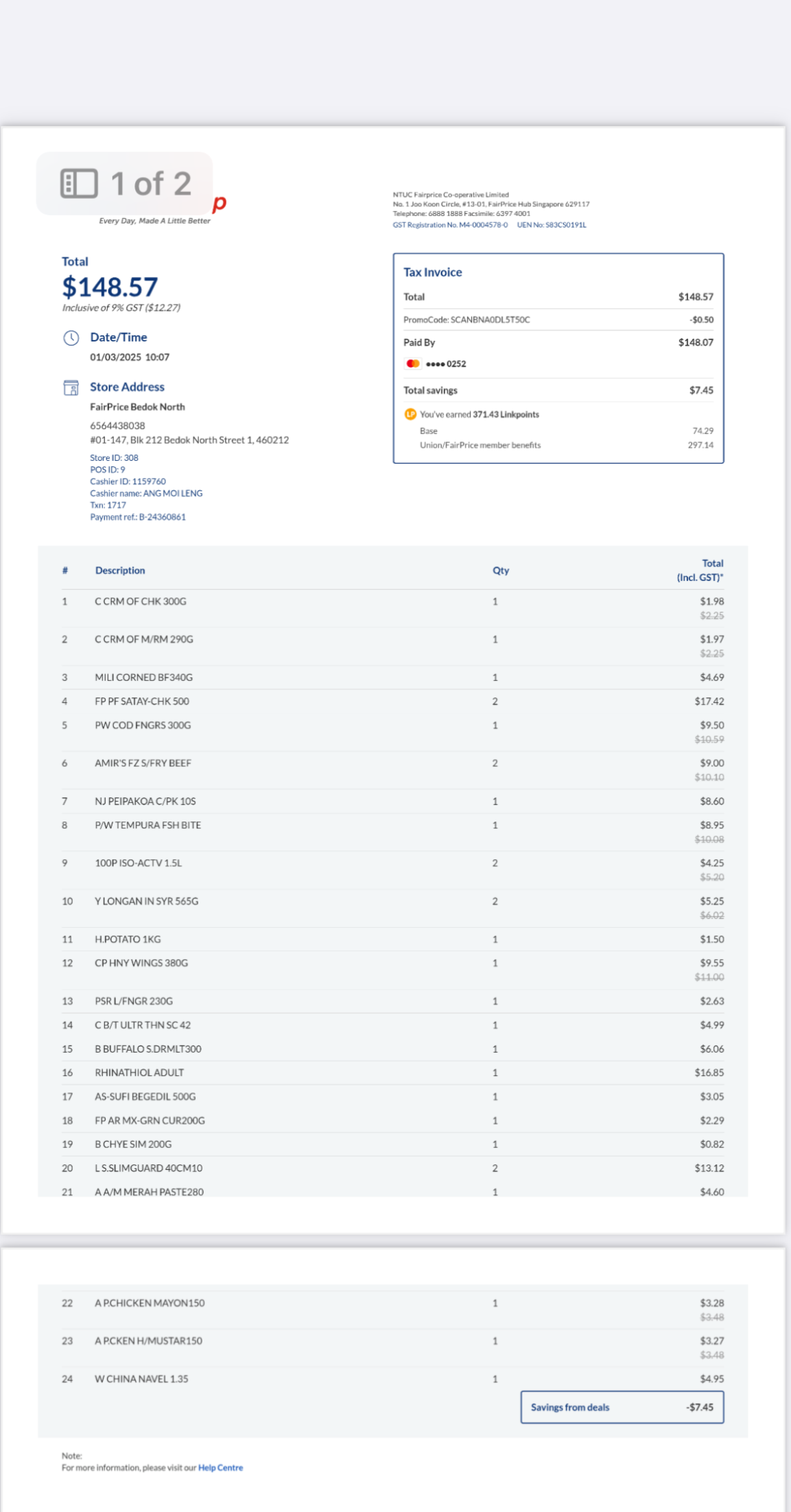Select the GST Registration No. M4-0004578-0 text
Viewport: 791px width, 1512px height.
450,225
